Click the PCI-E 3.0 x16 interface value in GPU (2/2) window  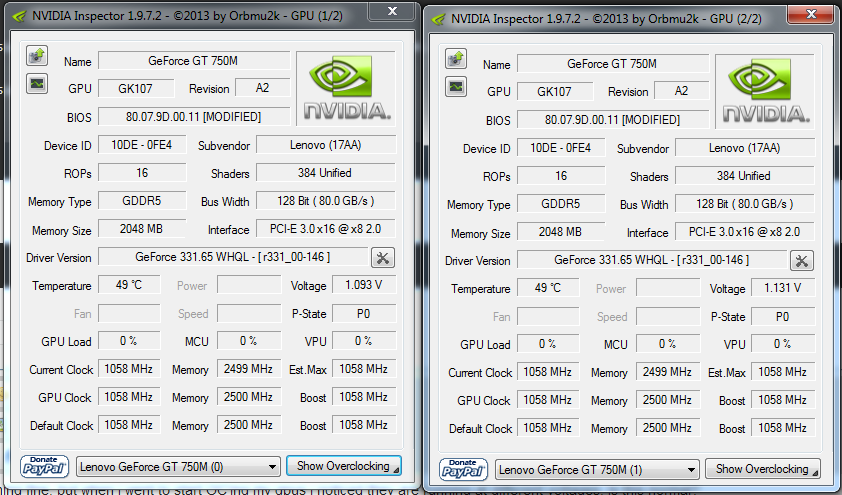[x=745, y=232]
